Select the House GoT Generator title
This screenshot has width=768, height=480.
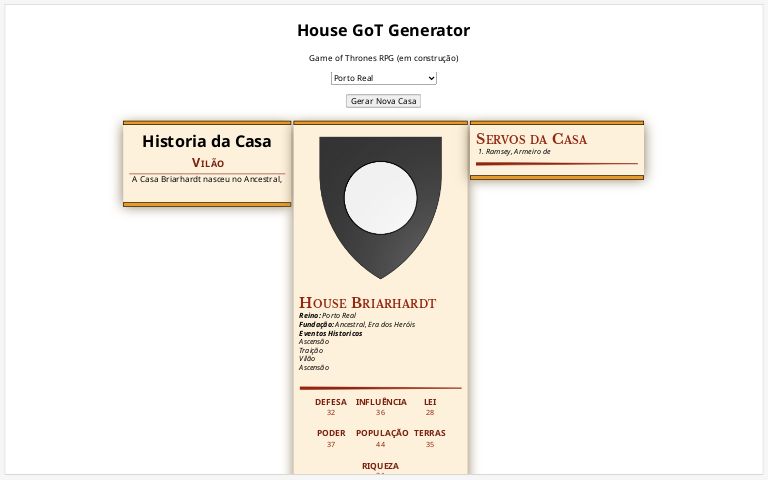383,31
